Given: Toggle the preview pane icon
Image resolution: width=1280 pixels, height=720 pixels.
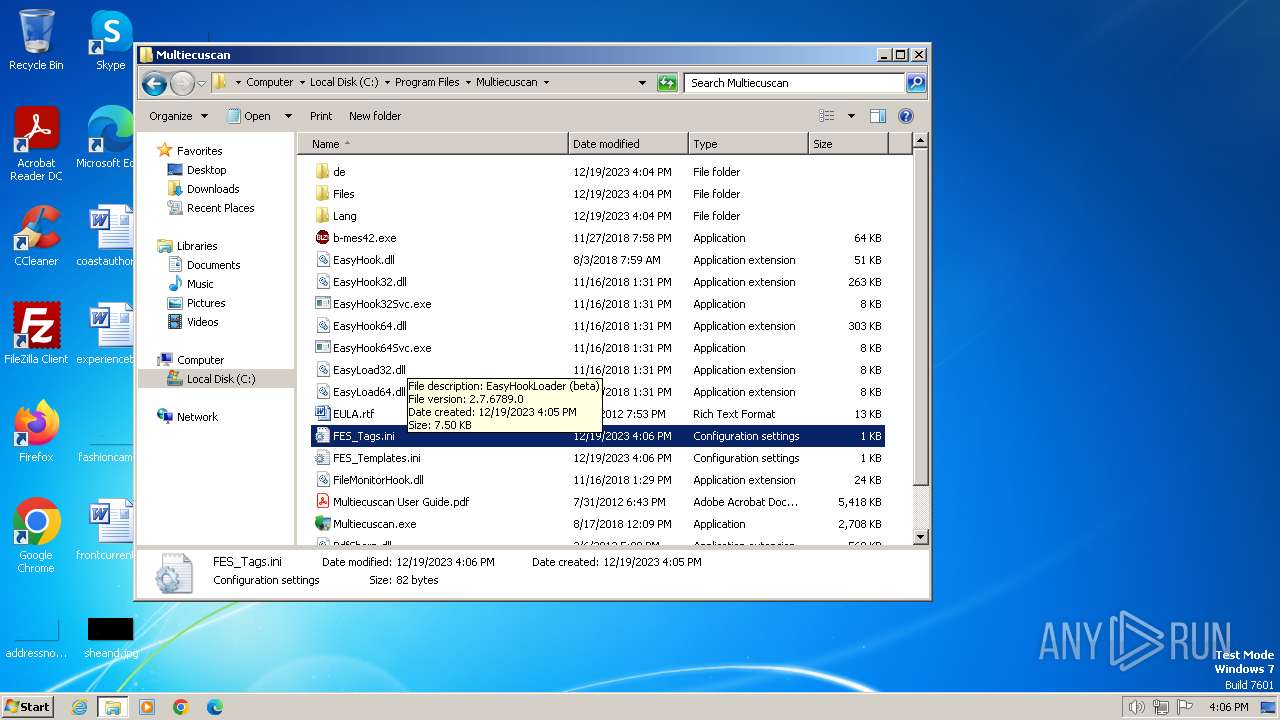Looking at the screenshot, I should click(x=877, y=116).
